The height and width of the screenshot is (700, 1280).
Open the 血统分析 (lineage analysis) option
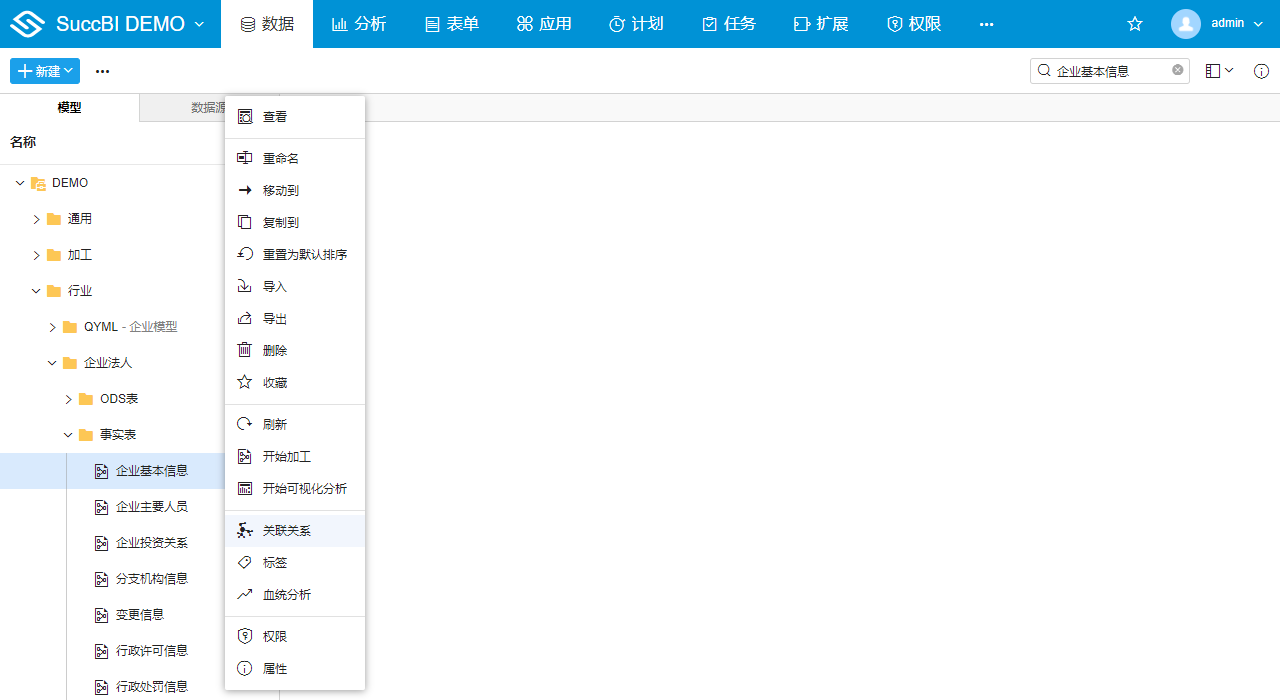pyautogui.click(x=285, y=594)
